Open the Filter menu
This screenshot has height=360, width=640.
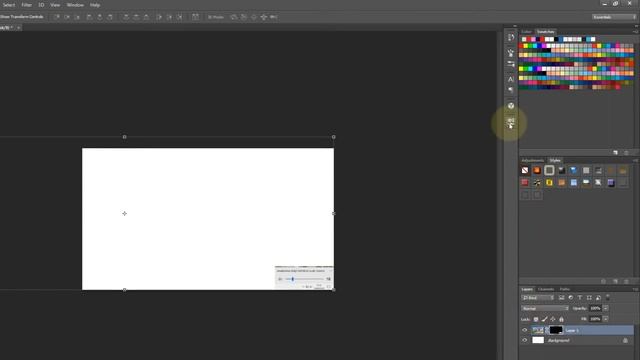(x=27, y=5)
